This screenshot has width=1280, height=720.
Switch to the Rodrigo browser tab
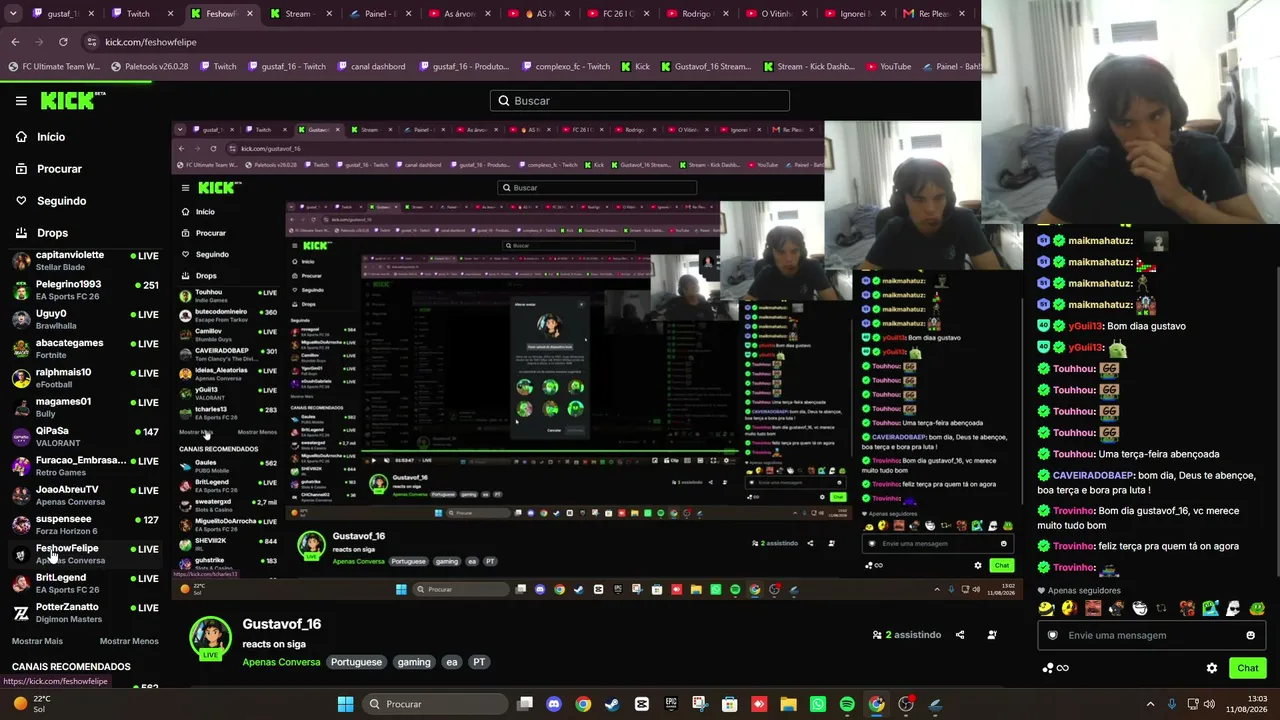point(696,14)
